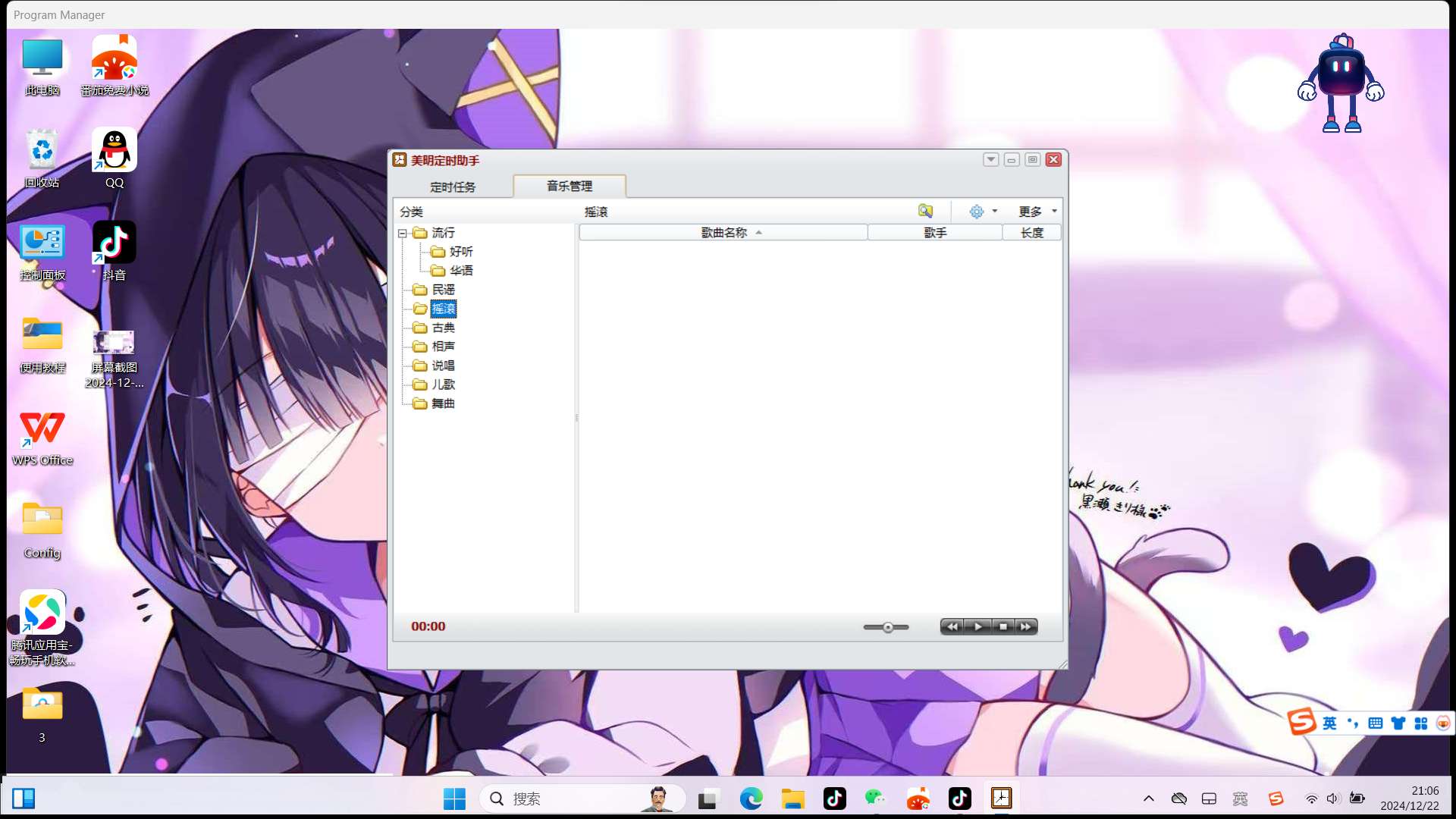Open the 抖音 desktop shortcut

click(x=115, y=252)
